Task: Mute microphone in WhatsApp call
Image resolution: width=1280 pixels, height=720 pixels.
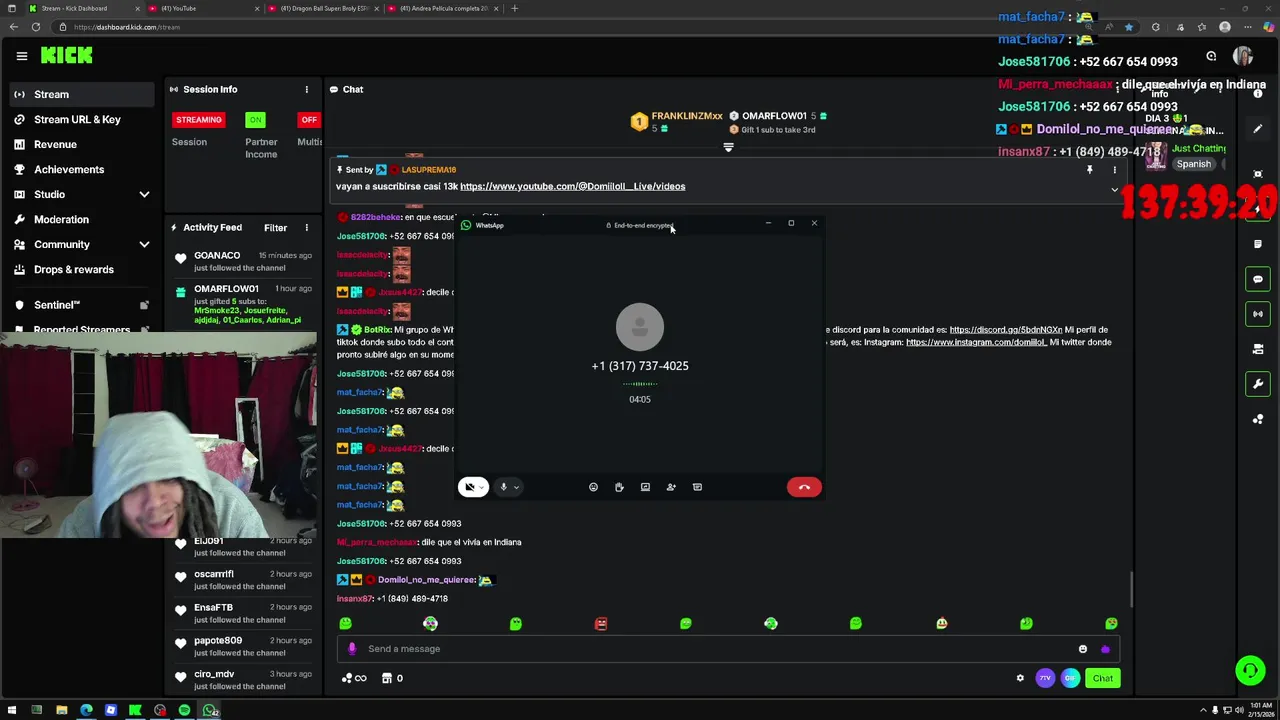Action: [x=504, y=487]
